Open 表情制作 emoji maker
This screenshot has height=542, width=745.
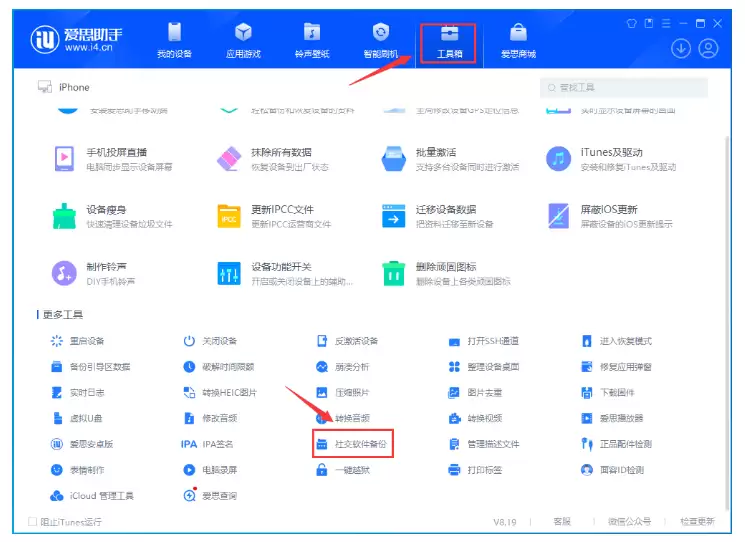click(77, 470)
